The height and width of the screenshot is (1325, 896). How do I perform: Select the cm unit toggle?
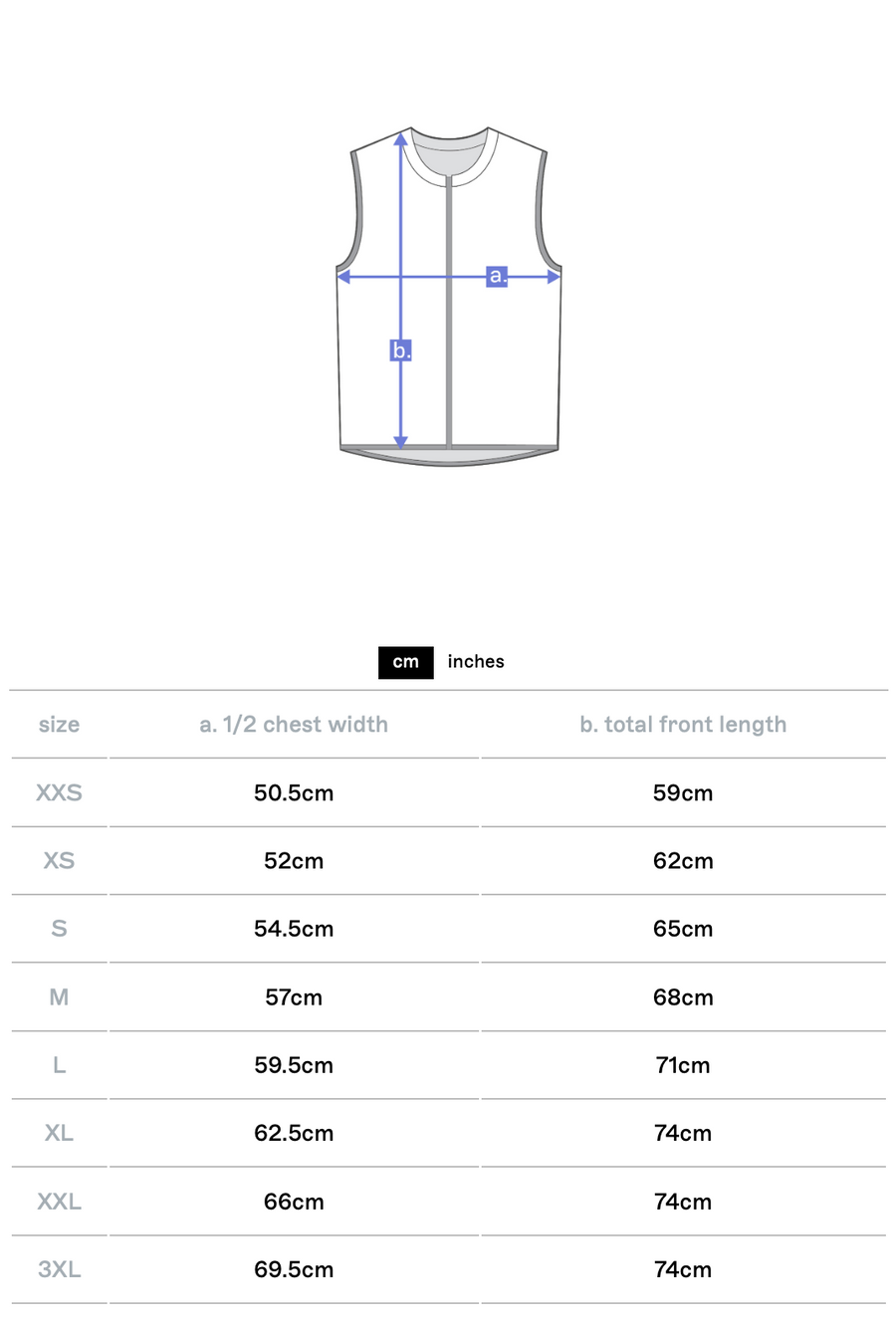[405, 663]
